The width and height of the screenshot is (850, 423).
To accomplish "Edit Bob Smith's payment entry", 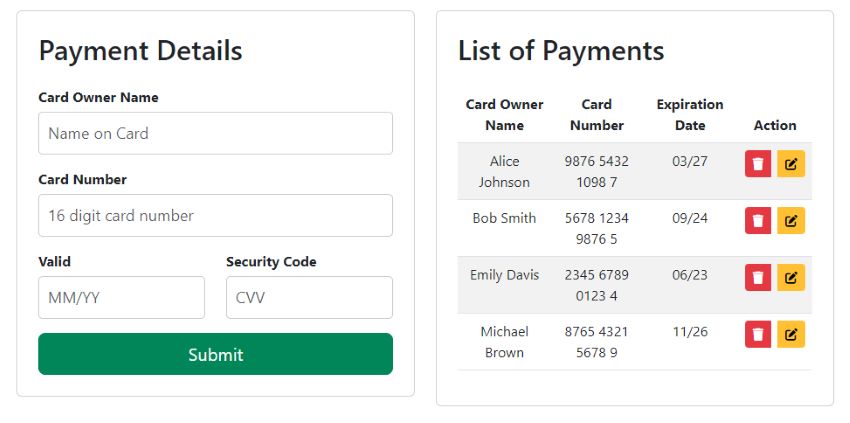I will pos(791,221).
